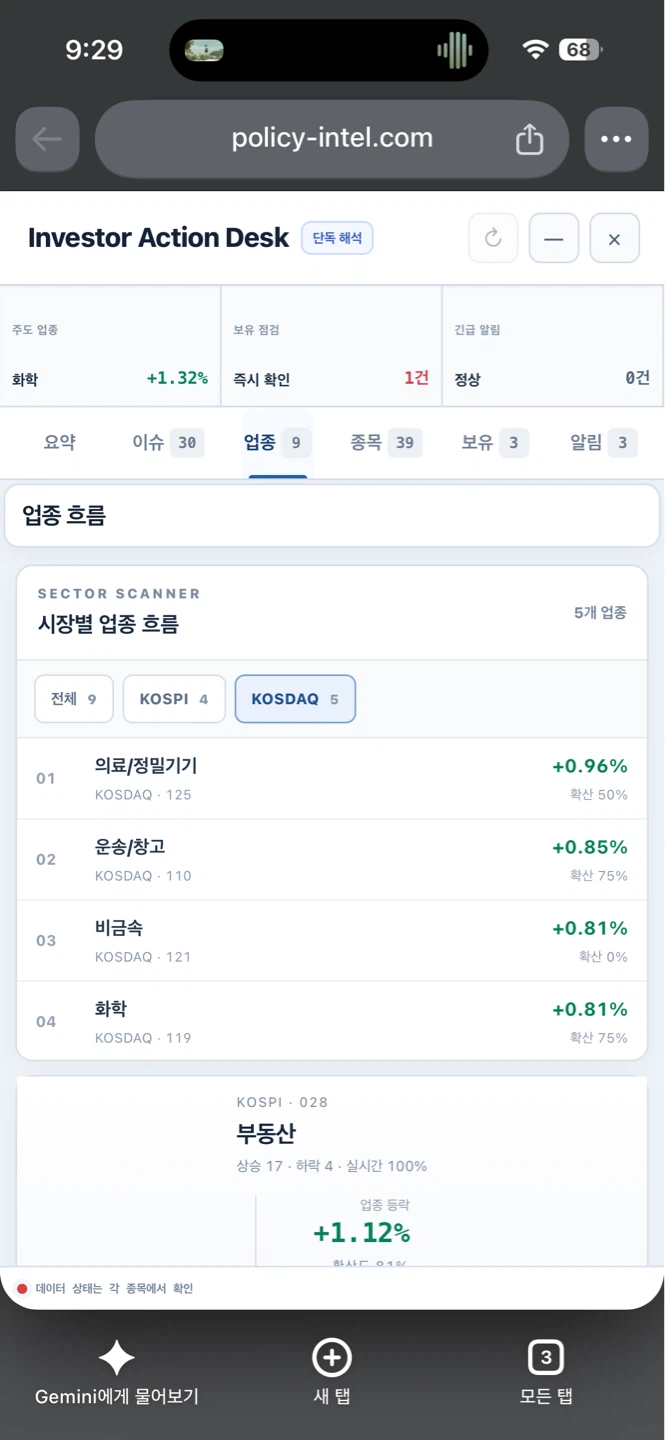This screenshot has width=665, height=1440.
Task: Open a new tab with plus icon
Action: tap(332, 1358)
